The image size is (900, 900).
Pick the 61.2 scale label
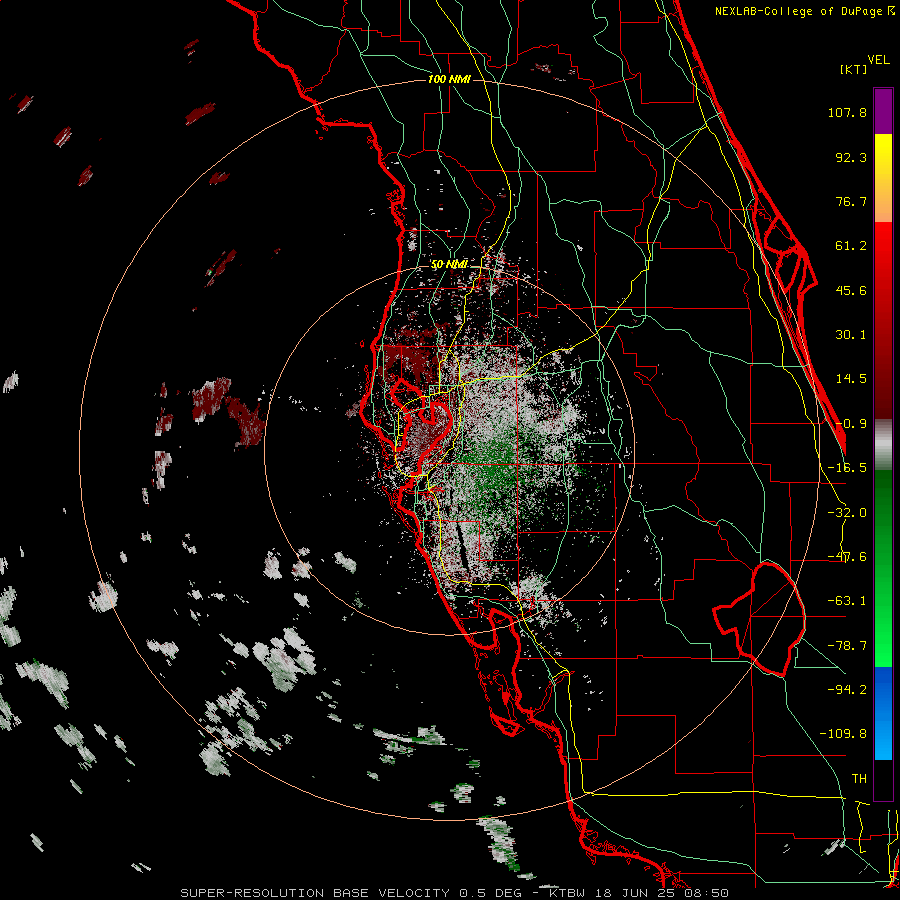point(851,246)
